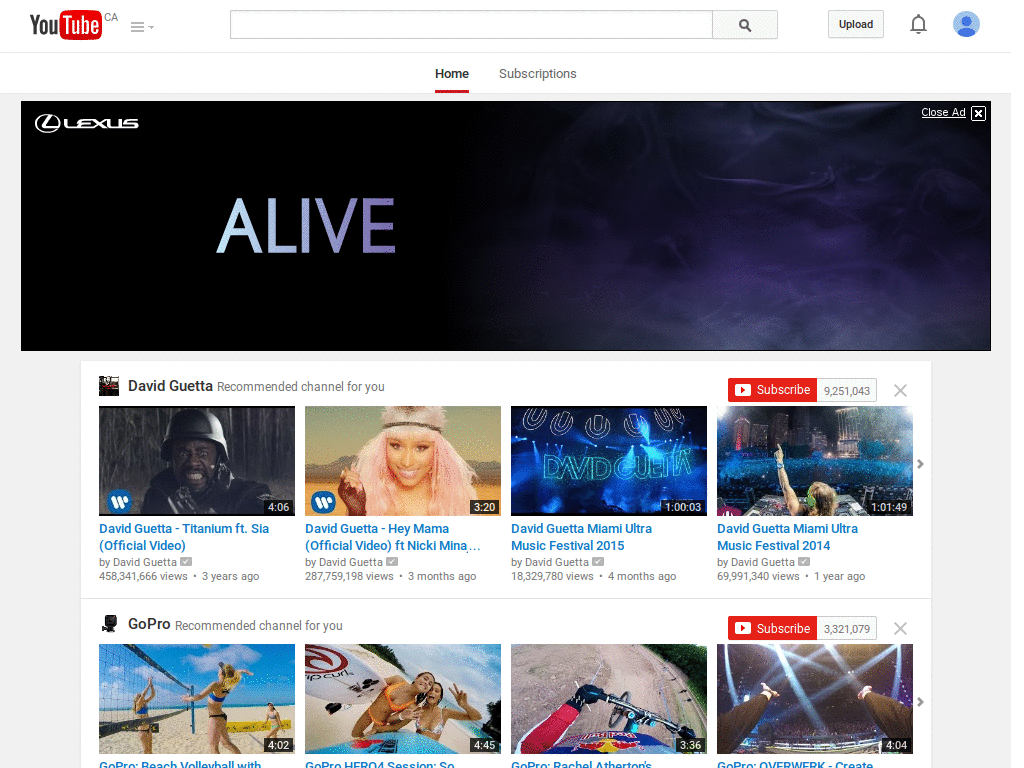The width and height of the screenshot is (1024, 768).
Task: Click the Upload button
Action: point(856,24)
